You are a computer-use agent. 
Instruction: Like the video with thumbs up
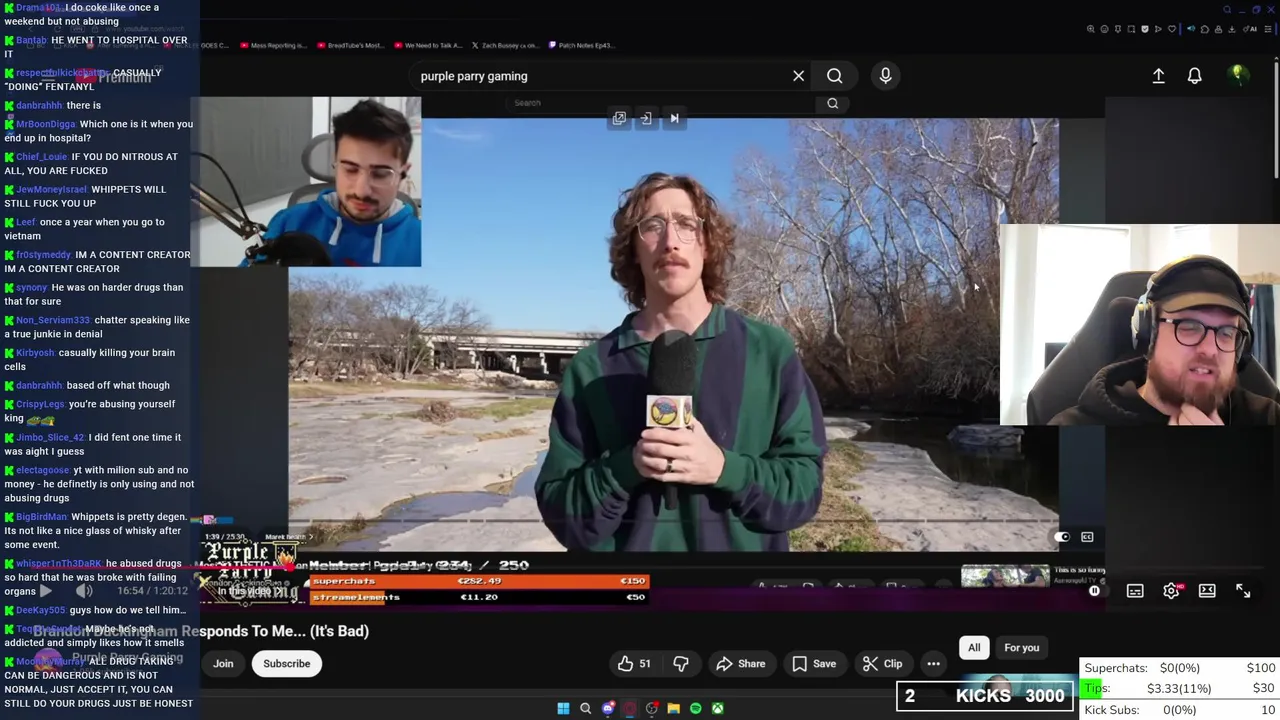(x=634, y=664)
